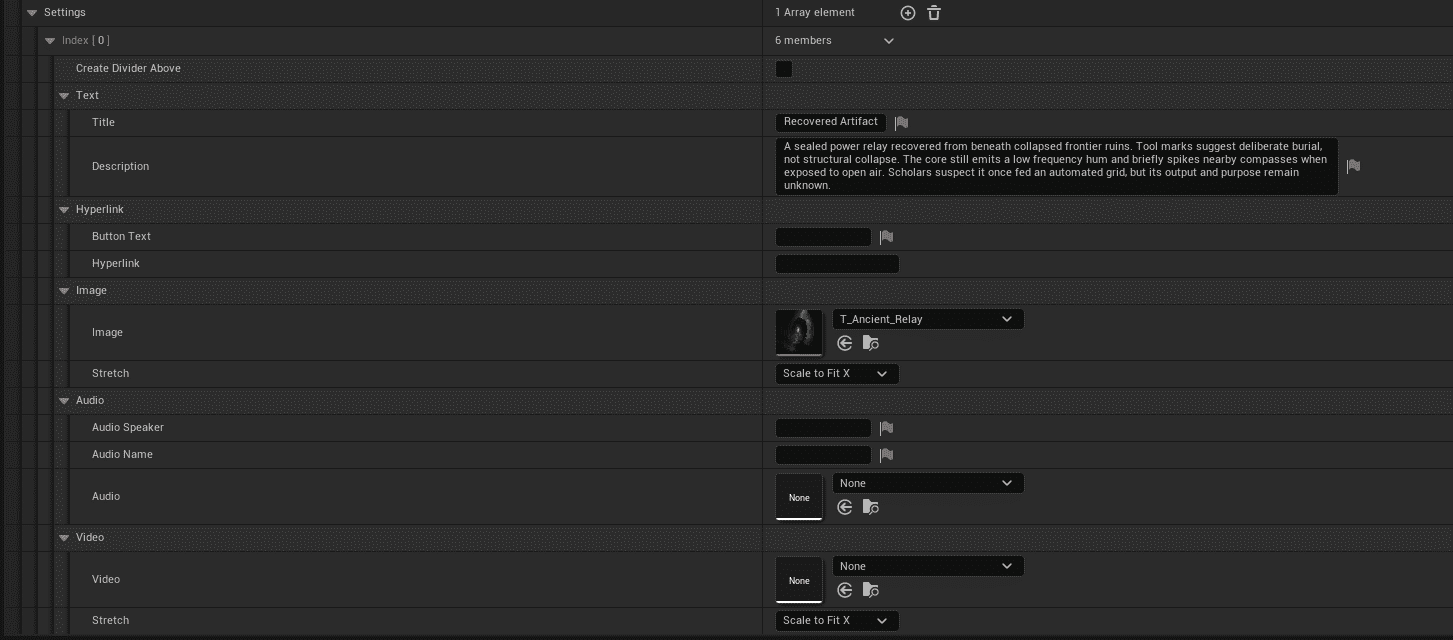Viewport: 1453px width, 640px height.
Task: Focus the Button Text input field
Action: pos(824,237)
